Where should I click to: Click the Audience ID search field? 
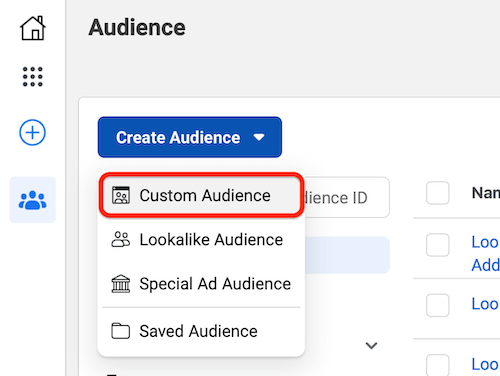(347, 197)
